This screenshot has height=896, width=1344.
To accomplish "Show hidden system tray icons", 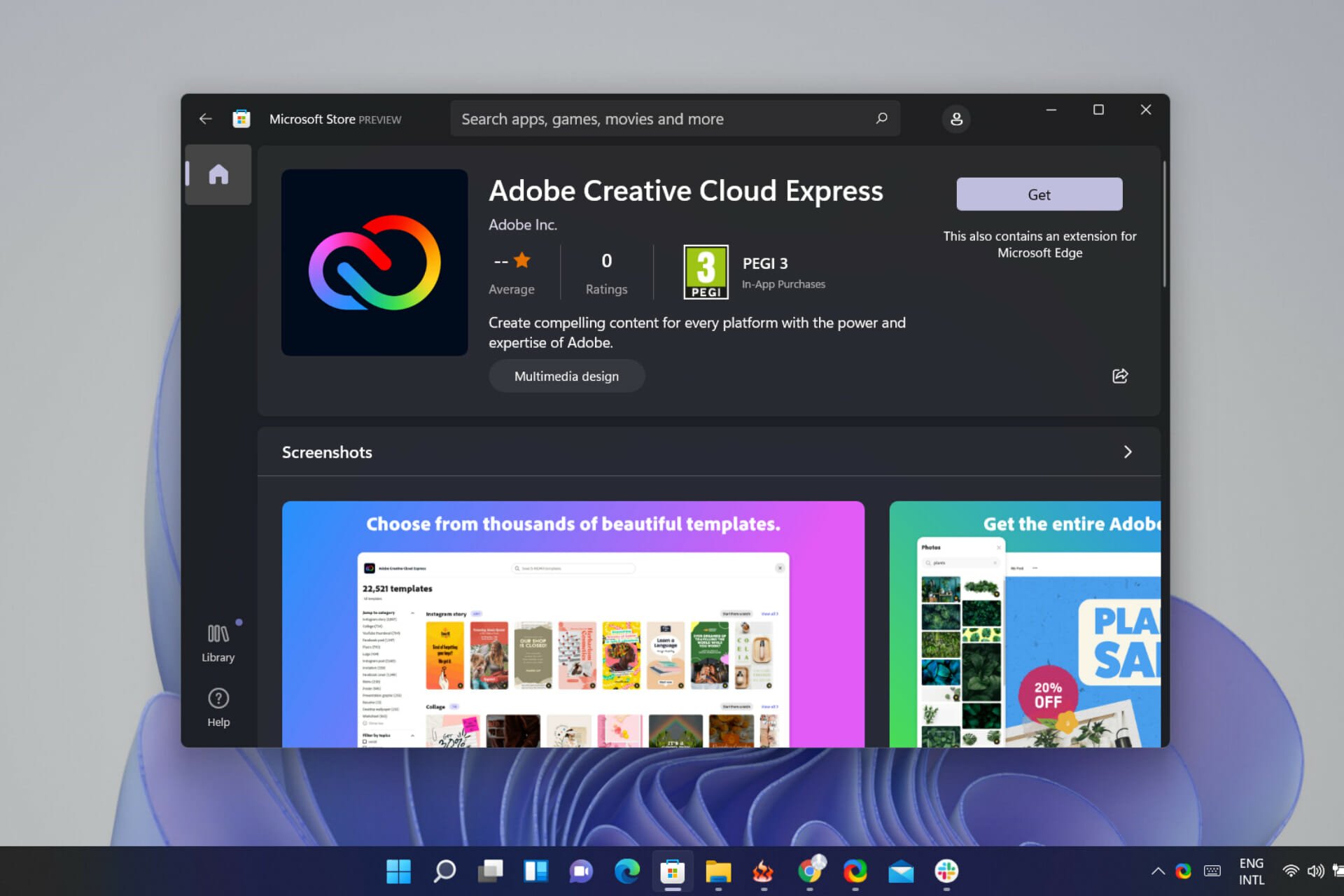I will click(x=1158, y=871).
